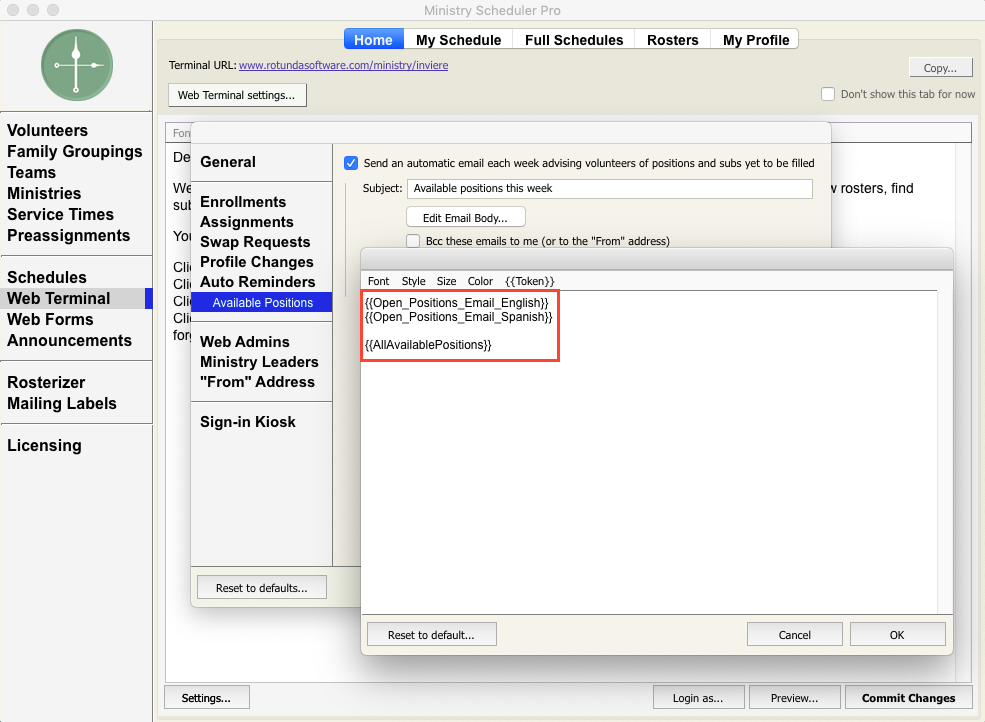Select Mailing Labels in the sidebar
The height and width of the screenshot is (722, 985).
point(62,403)
